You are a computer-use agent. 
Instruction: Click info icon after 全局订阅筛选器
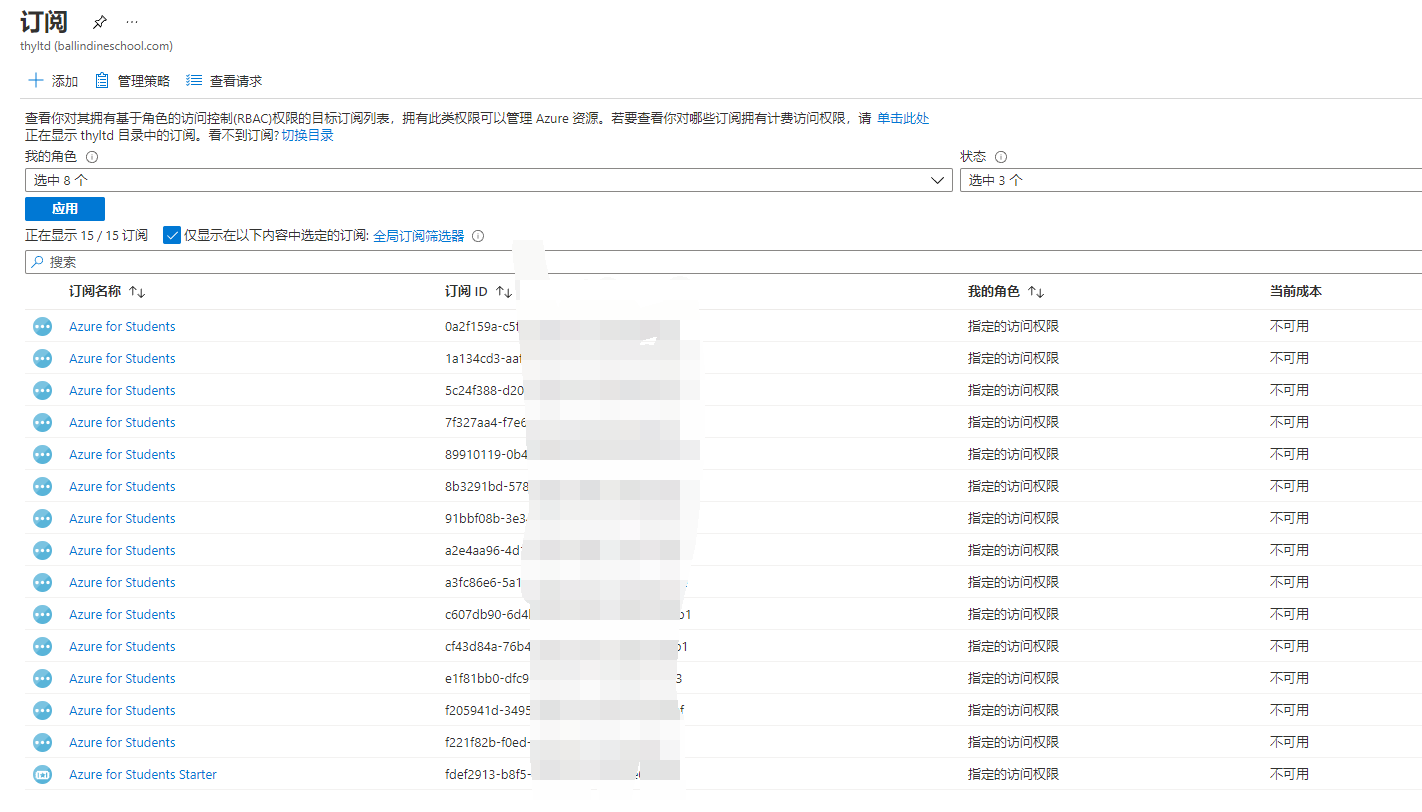pos(478,236)
